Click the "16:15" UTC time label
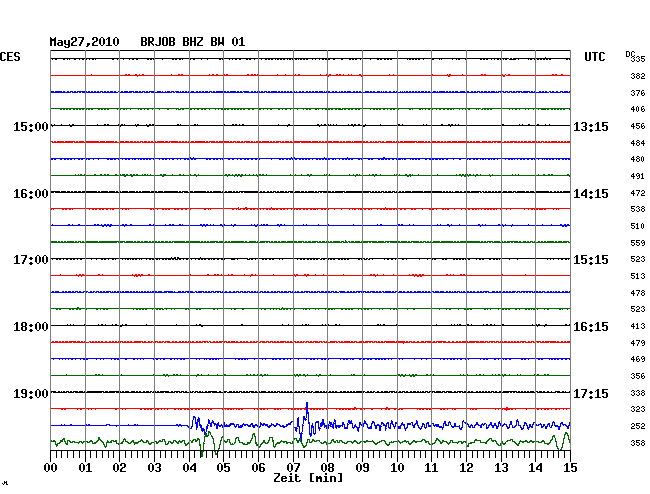The width and height of the screenshot is (650, 494). coord(591,327)
